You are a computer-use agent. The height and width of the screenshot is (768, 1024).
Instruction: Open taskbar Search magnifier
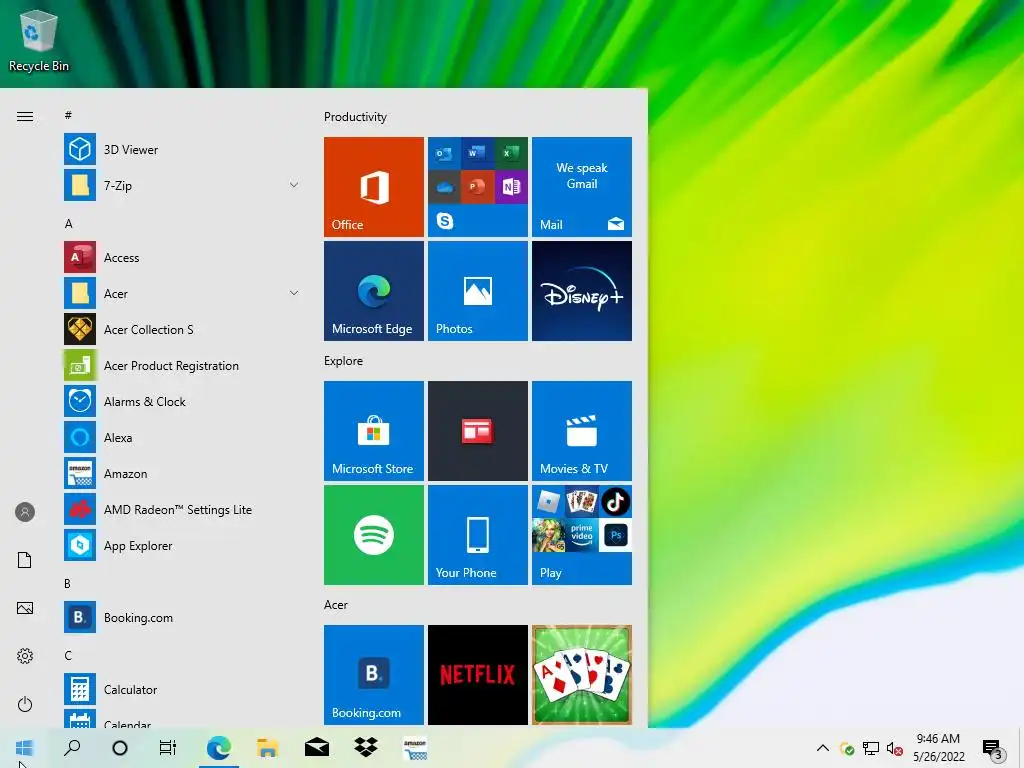(72, 748)
